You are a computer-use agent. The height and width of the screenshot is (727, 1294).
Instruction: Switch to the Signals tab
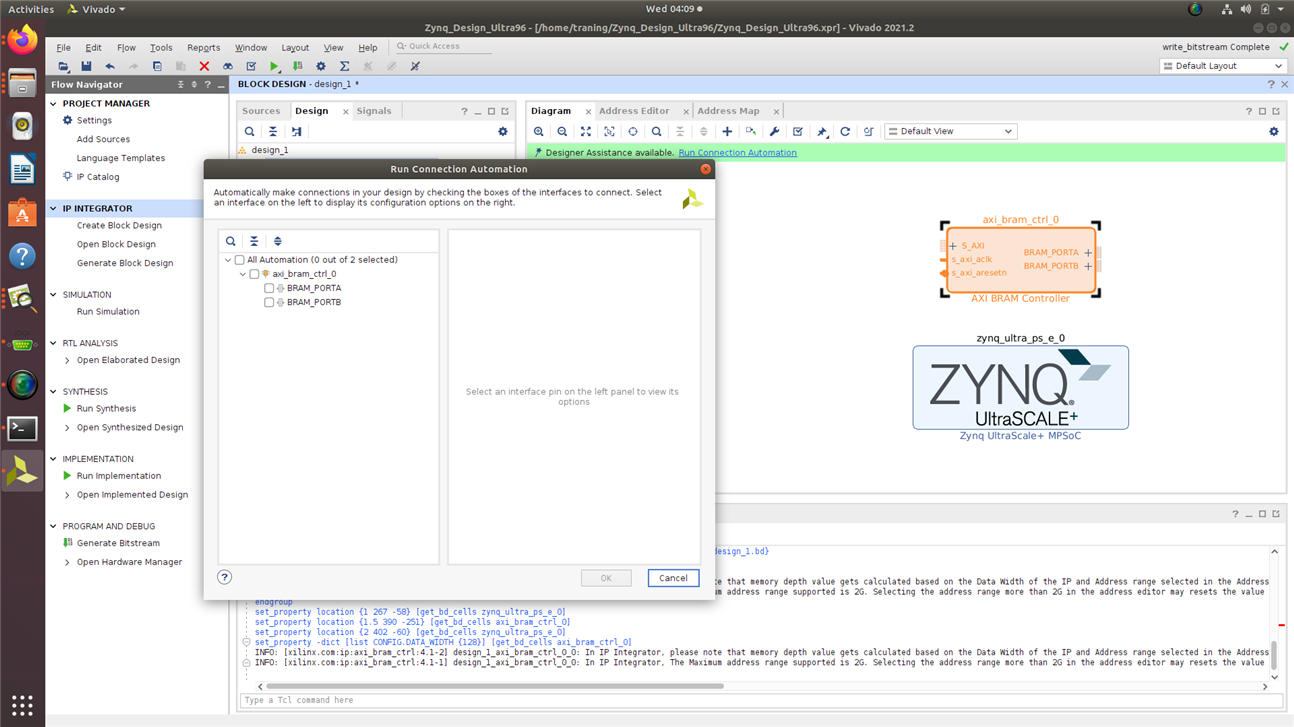tap(374, 111)
